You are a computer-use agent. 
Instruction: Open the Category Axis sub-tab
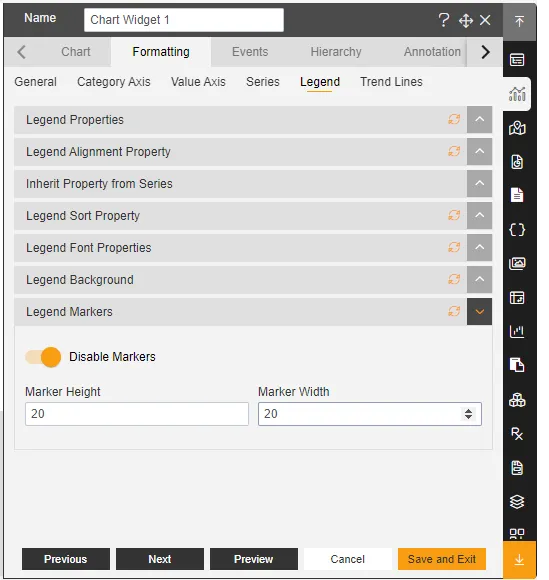tap(114, 82)
